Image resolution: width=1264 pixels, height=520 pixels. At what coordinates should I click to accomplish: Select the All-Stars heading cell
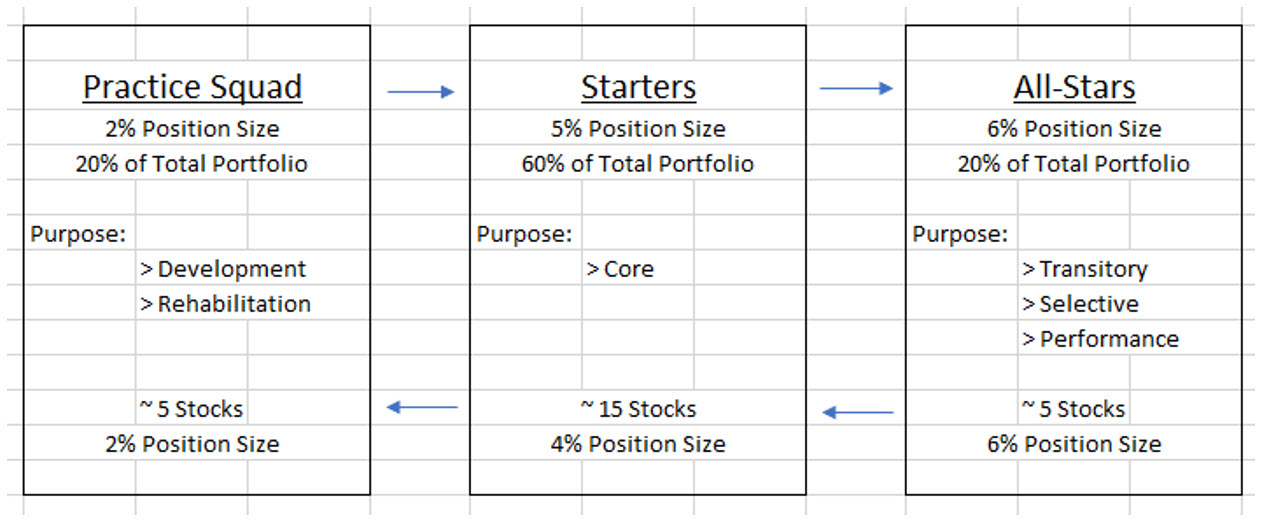click(x=1074, y=87)
